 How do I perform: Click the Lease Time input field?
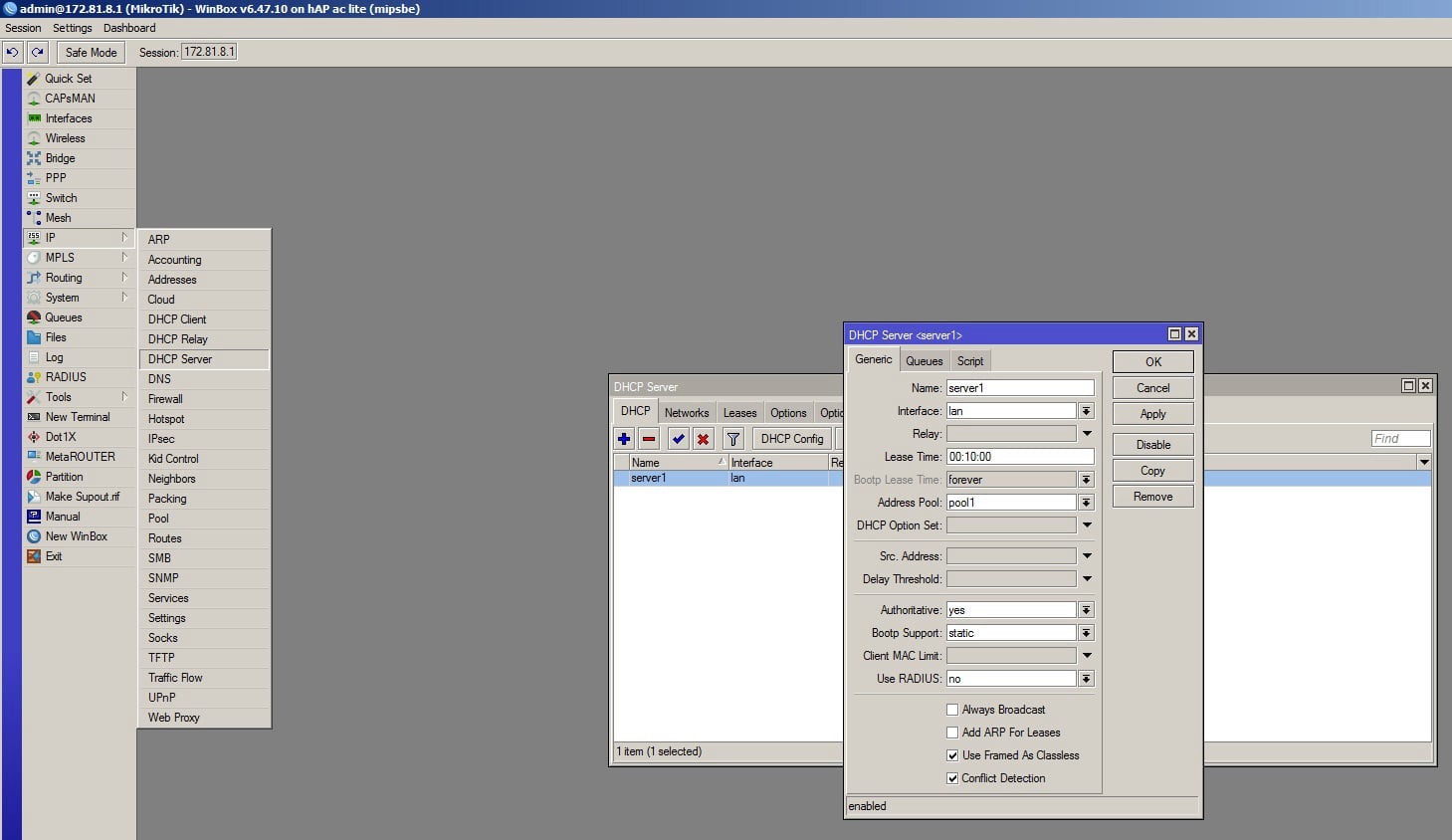point(1019,457)
